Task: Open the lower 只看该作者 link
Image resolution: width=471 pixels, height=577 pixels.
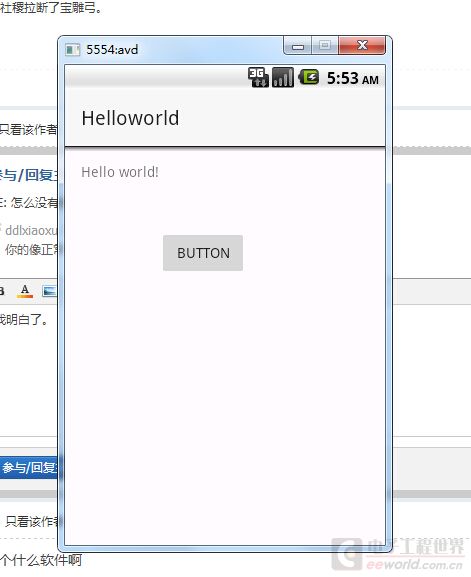Action: pyautogui.click(x=31, y=521)
